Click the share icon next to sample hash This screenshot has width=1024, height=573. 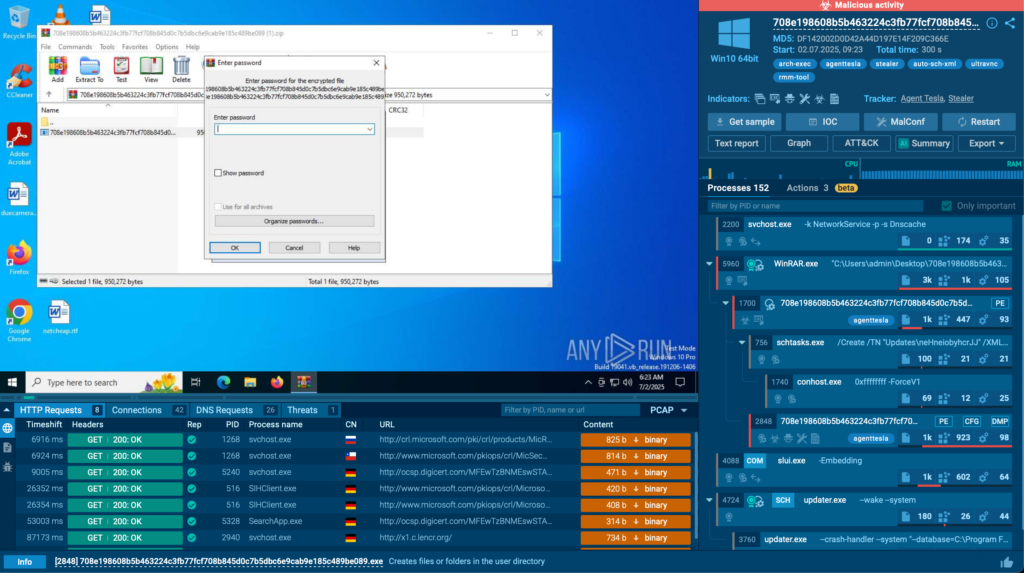[x=1010, y=23]
